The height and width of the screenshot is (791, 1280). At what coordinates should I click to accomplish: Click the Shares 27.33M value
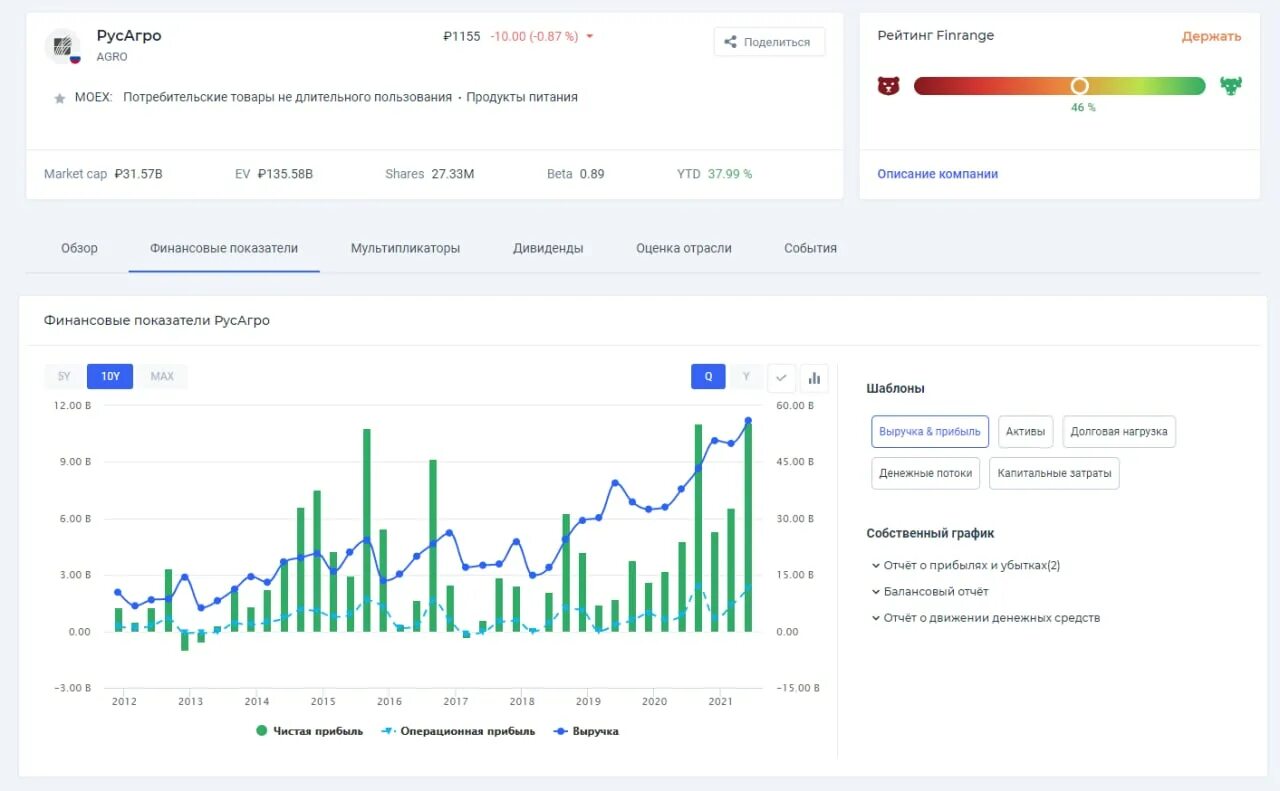[x=453, y=174]
